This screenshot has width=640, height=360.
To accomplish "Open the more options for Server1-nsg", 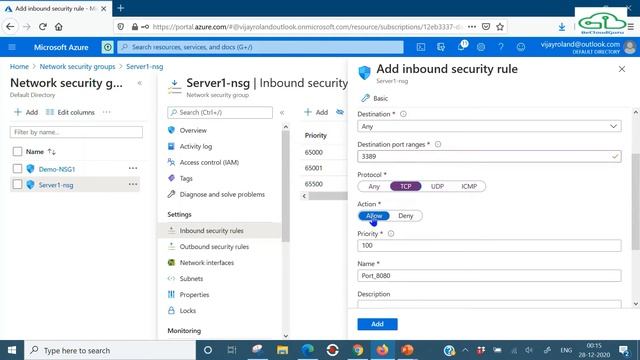I will pyautogui.click(x=133, y=184).
